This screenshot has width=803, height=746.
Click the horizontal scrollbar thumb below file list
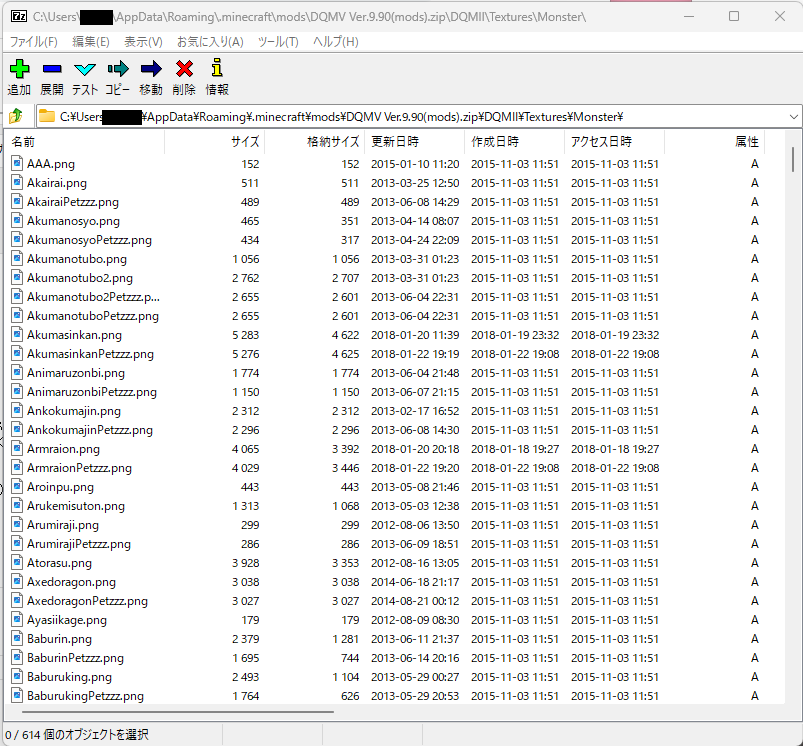(x=178, y=711)
